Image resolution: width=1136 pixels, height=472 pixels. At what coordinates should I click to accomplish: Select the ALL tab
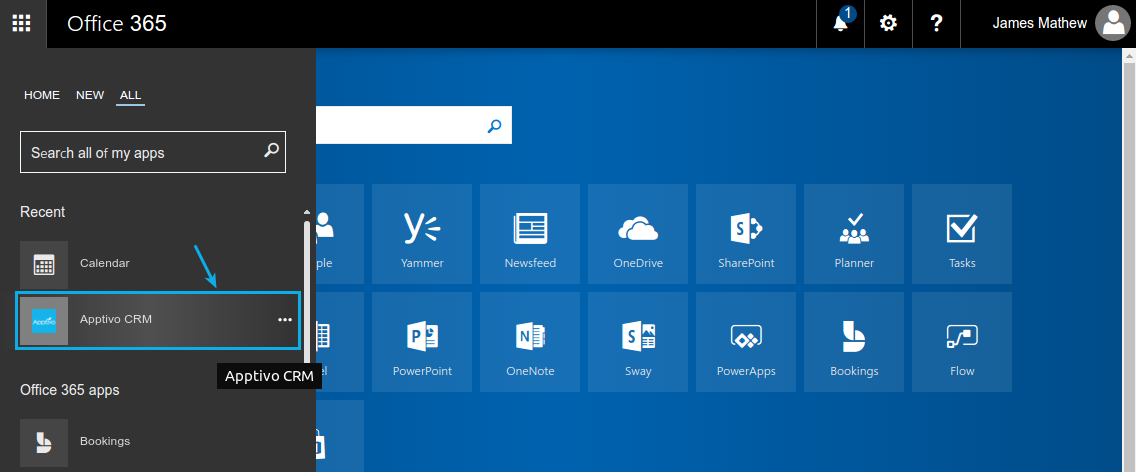click(x=130, y=95)
